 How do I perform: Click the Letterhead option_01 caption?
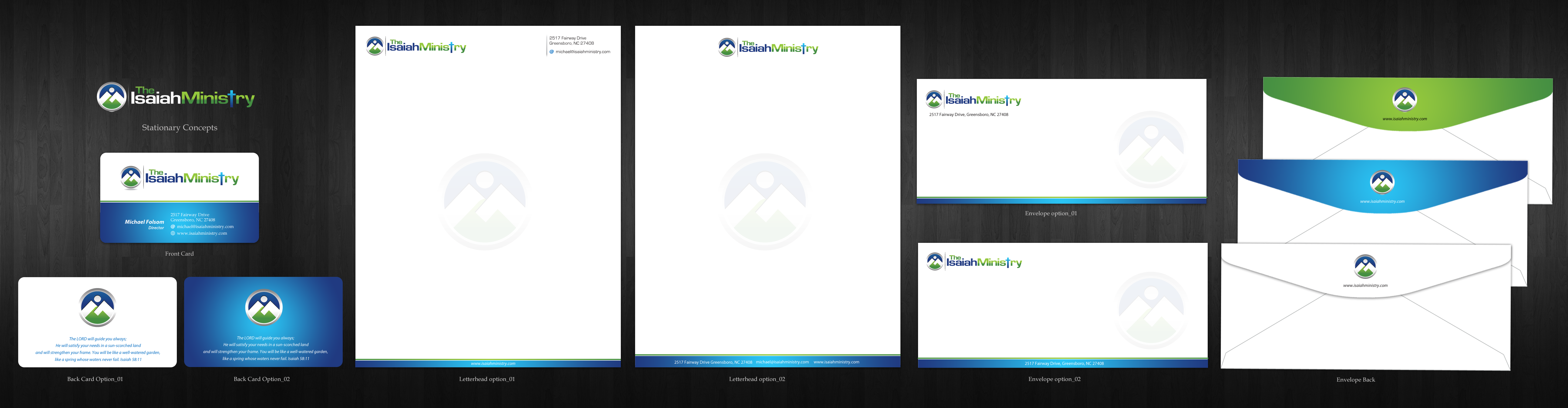486,379
